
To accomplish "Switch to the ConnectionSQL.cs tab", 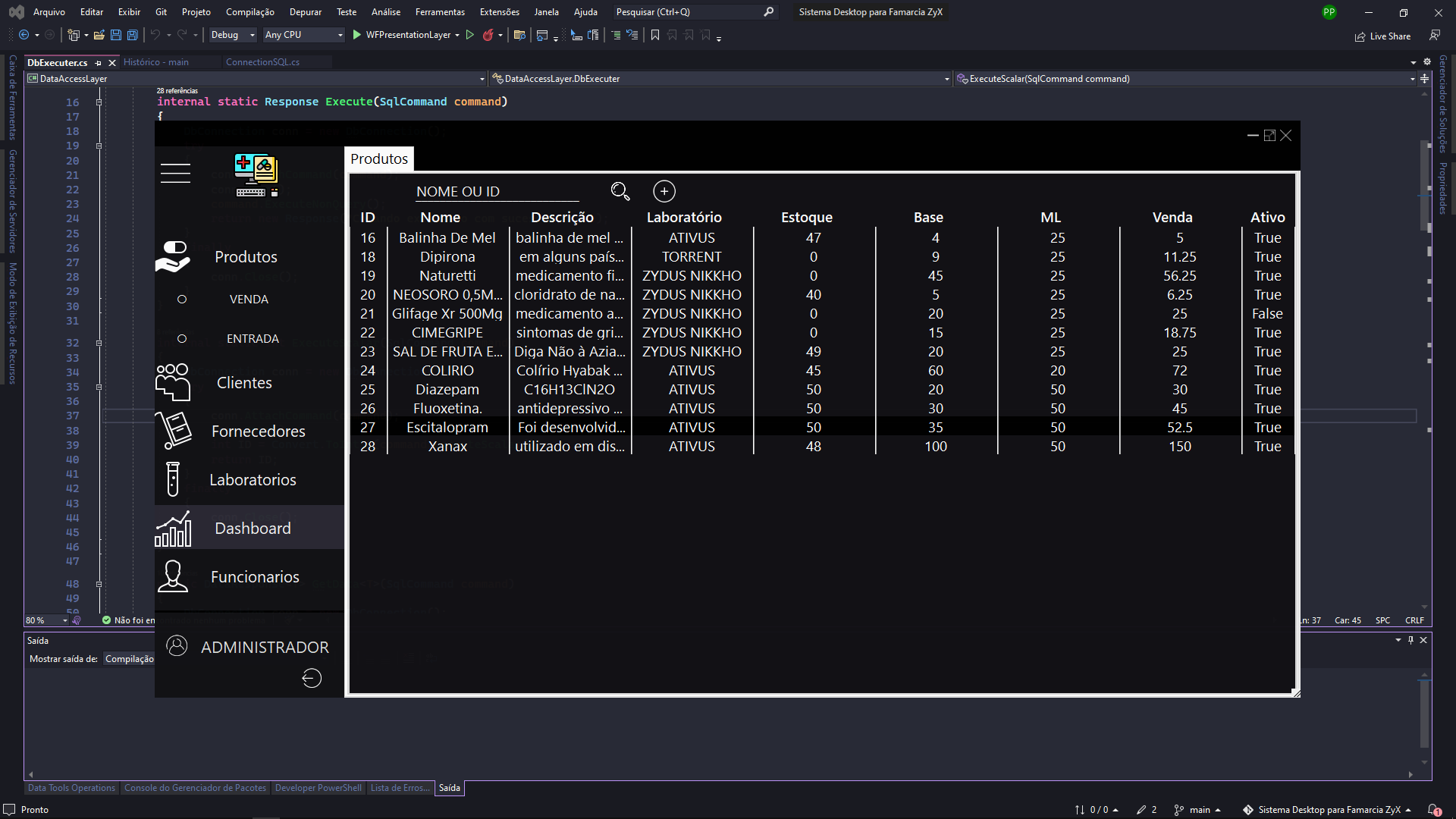I will 262,62.
